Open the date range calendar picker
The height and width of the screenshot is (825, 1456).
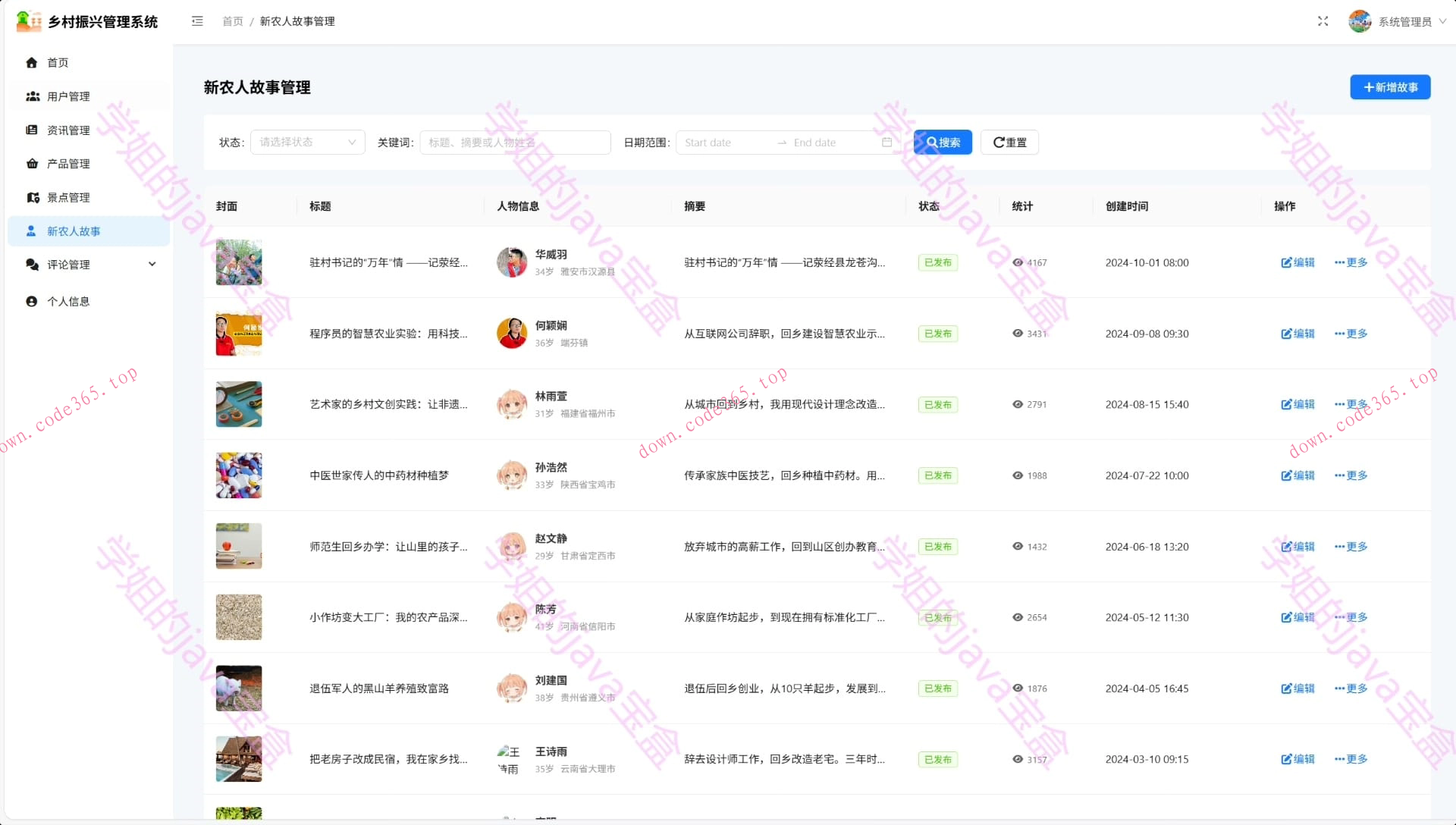tap(886, 142)
